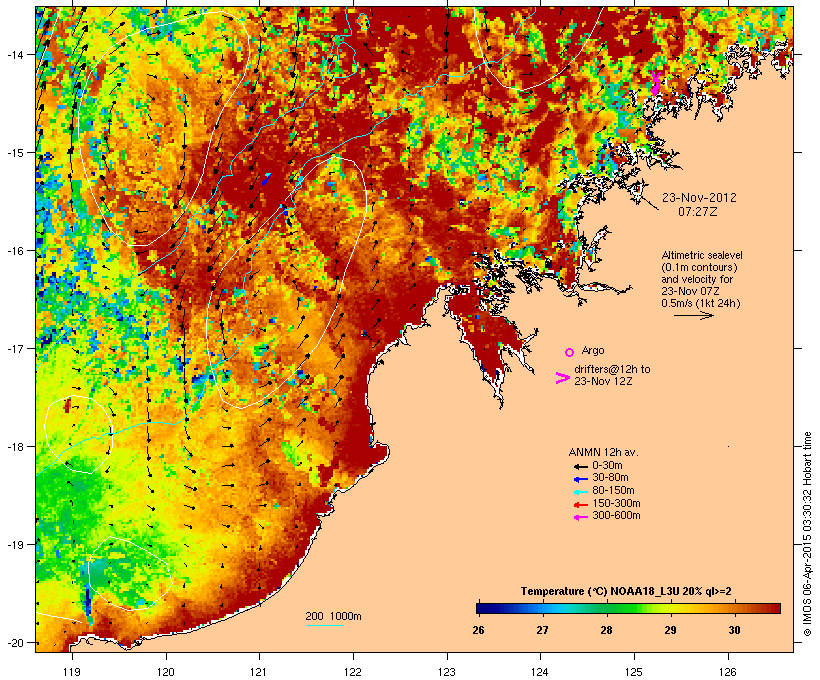Click the blue 30-80m arrow legend symbol
The image size is (820, 680).
click(x=580, y=479)
